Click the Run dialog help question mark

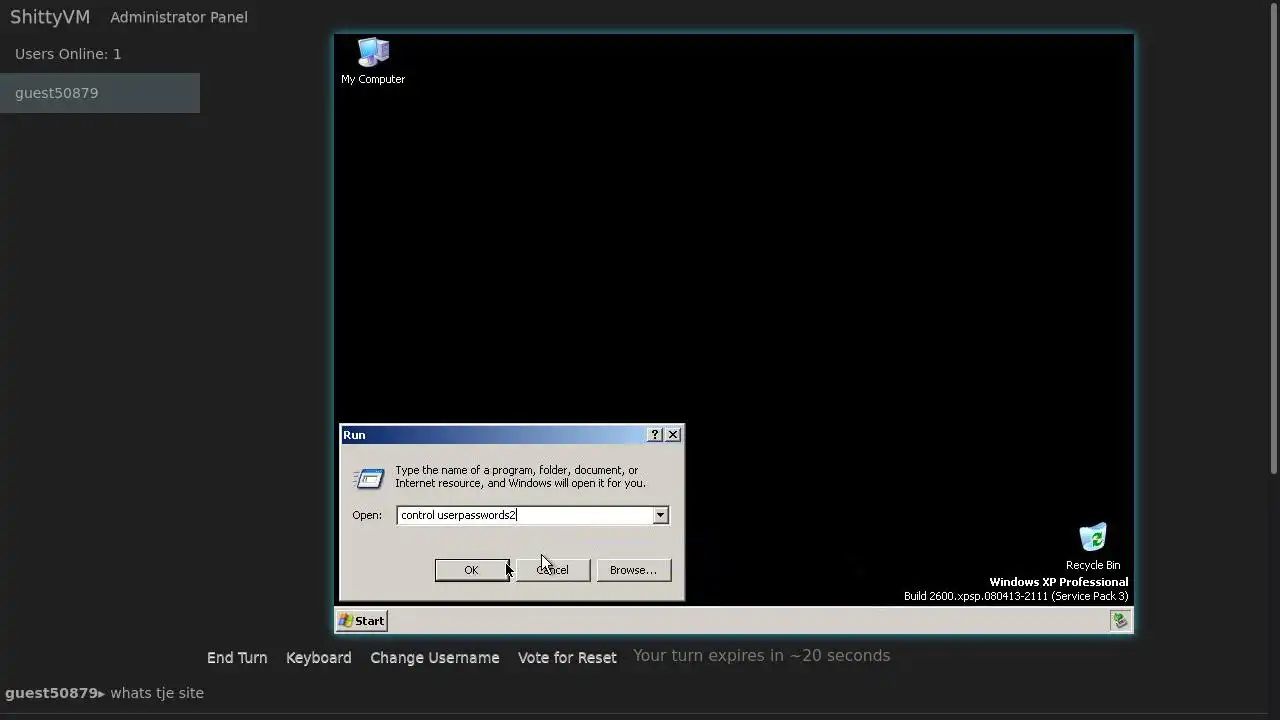[x=655, y=435]
